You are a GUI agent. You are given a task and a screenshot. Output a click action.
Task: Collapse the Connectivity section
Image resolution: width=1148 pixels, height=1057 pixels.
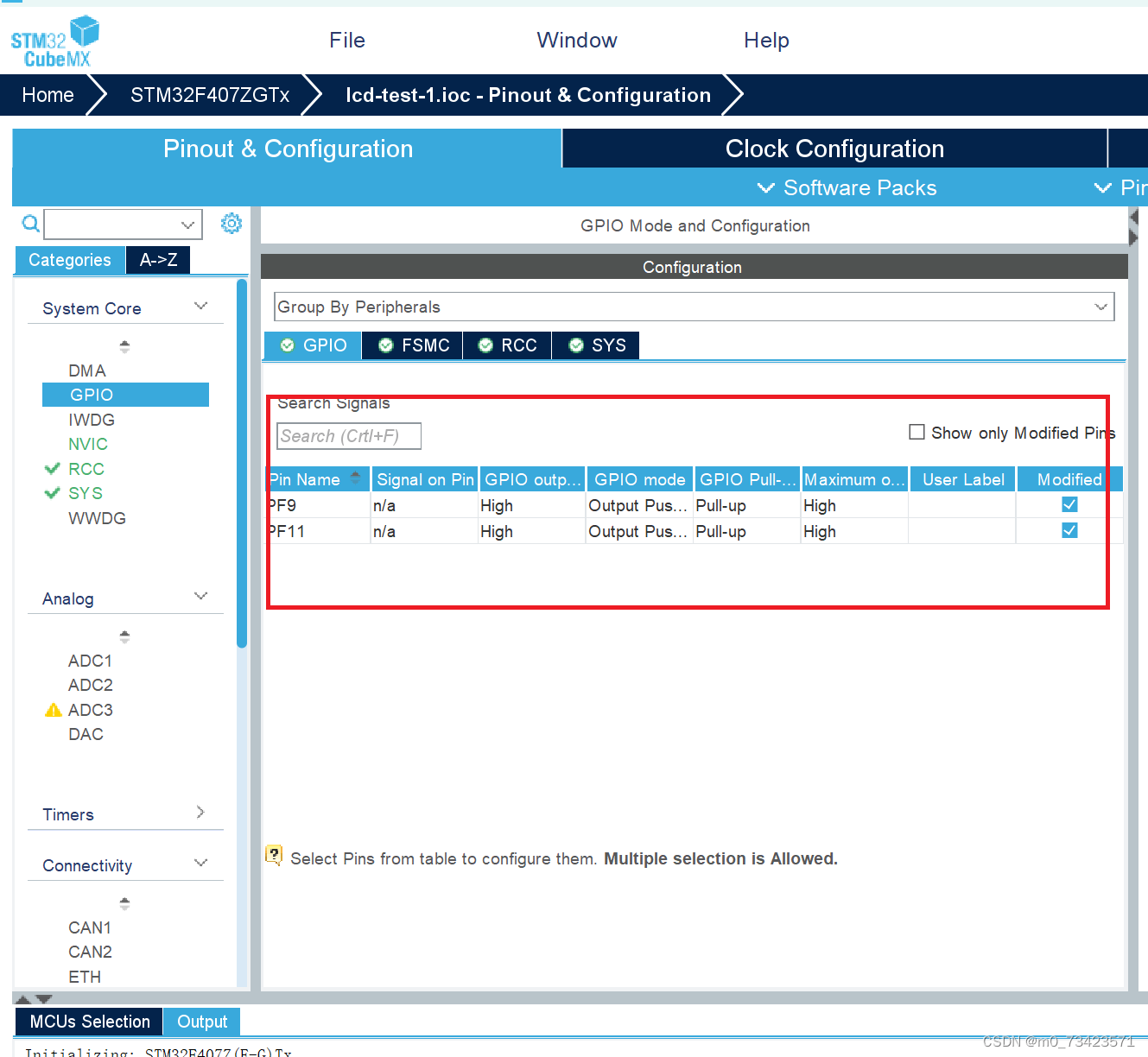tap(201, 864)
